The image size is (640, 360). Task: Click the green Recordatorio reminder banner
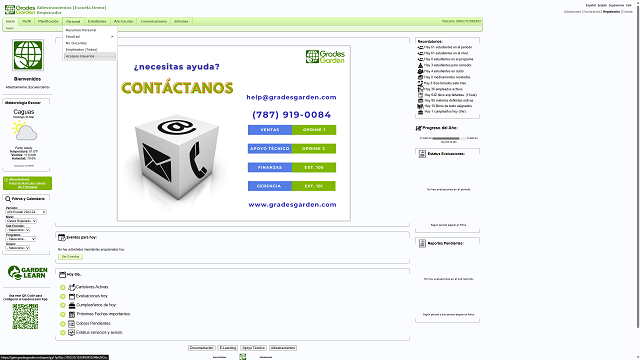tap(27, 183)
